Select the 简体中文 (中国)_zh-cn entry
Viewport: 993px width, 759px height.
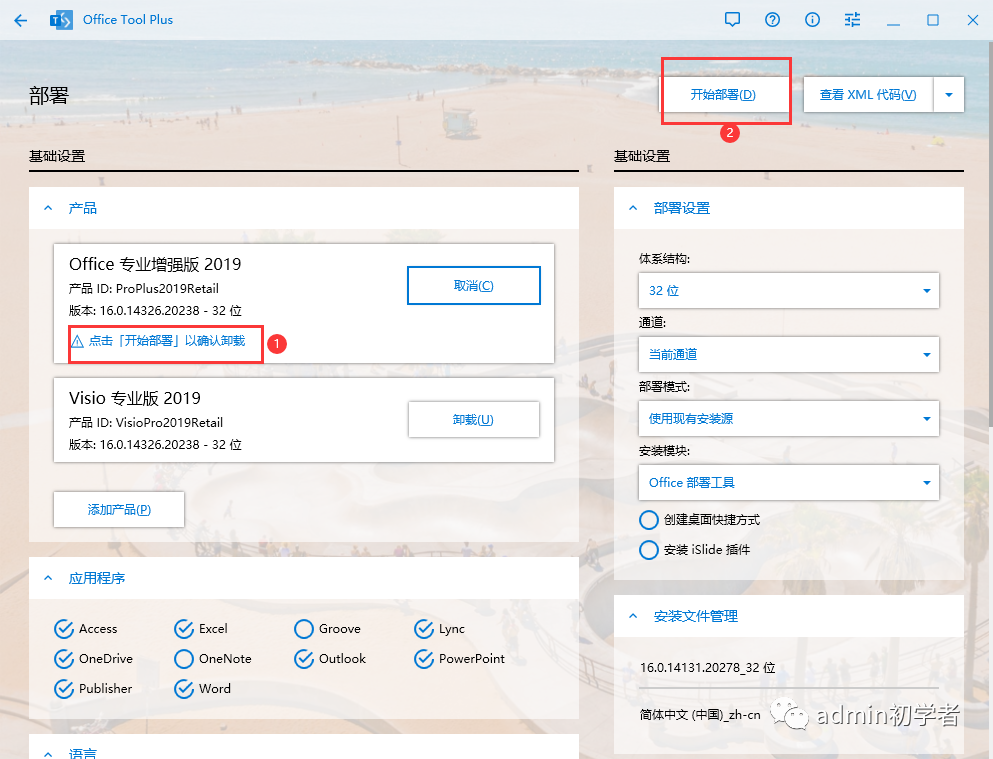pos(700,715)
